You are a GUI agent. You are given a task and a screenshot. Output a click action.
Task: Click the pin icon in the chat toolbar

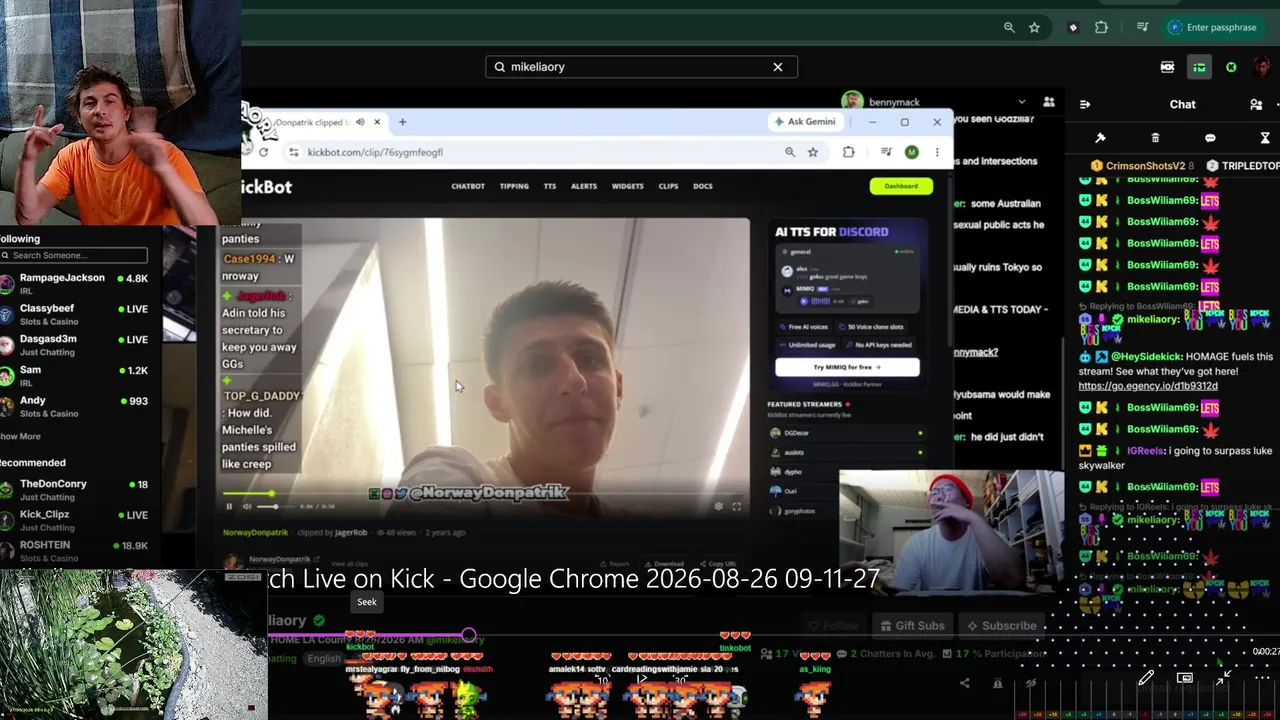click(1100, 138)
